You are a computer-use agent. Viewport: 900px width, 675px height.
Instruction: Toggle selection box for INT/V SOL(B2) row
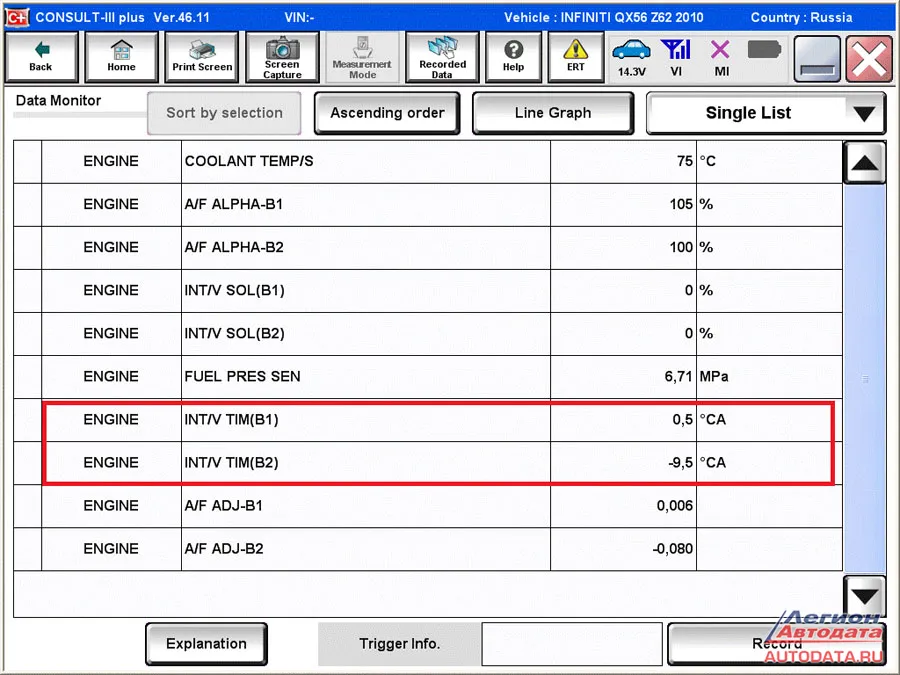[x=28, y=334]
